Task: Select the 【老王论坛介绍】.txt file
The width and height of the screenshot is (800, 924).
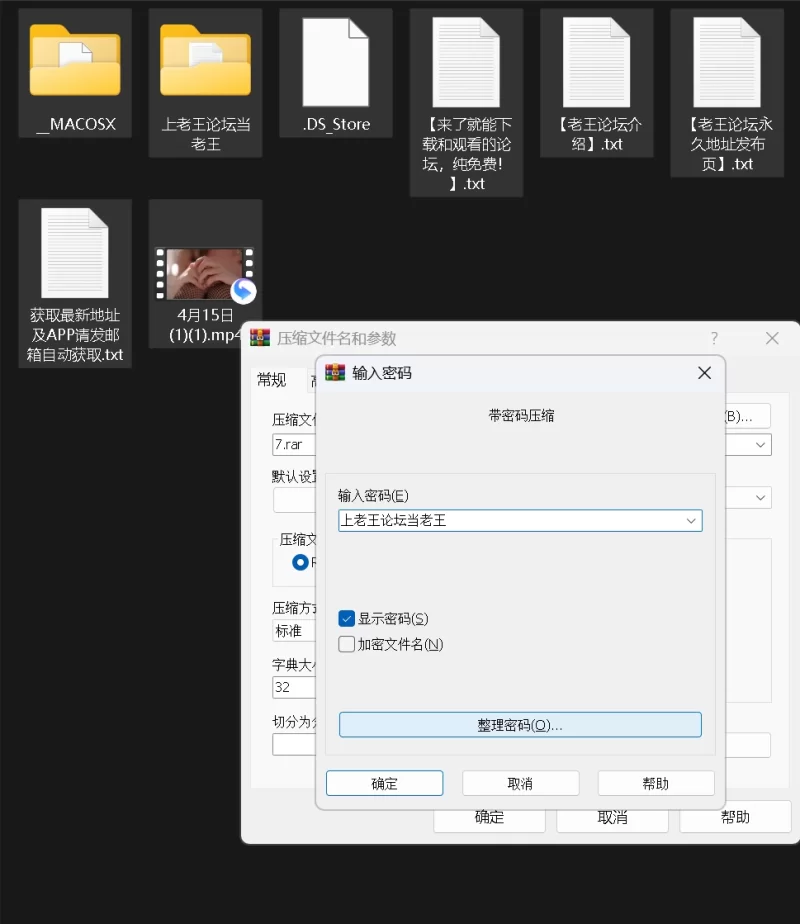Action: coord(596,61)
